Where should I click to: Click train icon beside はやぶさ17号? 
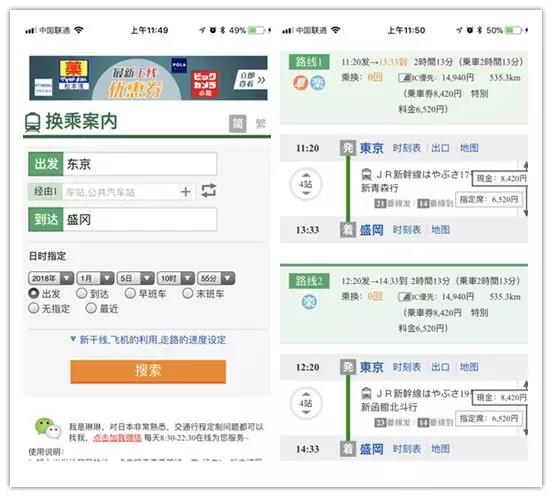[x=366, y=174]
